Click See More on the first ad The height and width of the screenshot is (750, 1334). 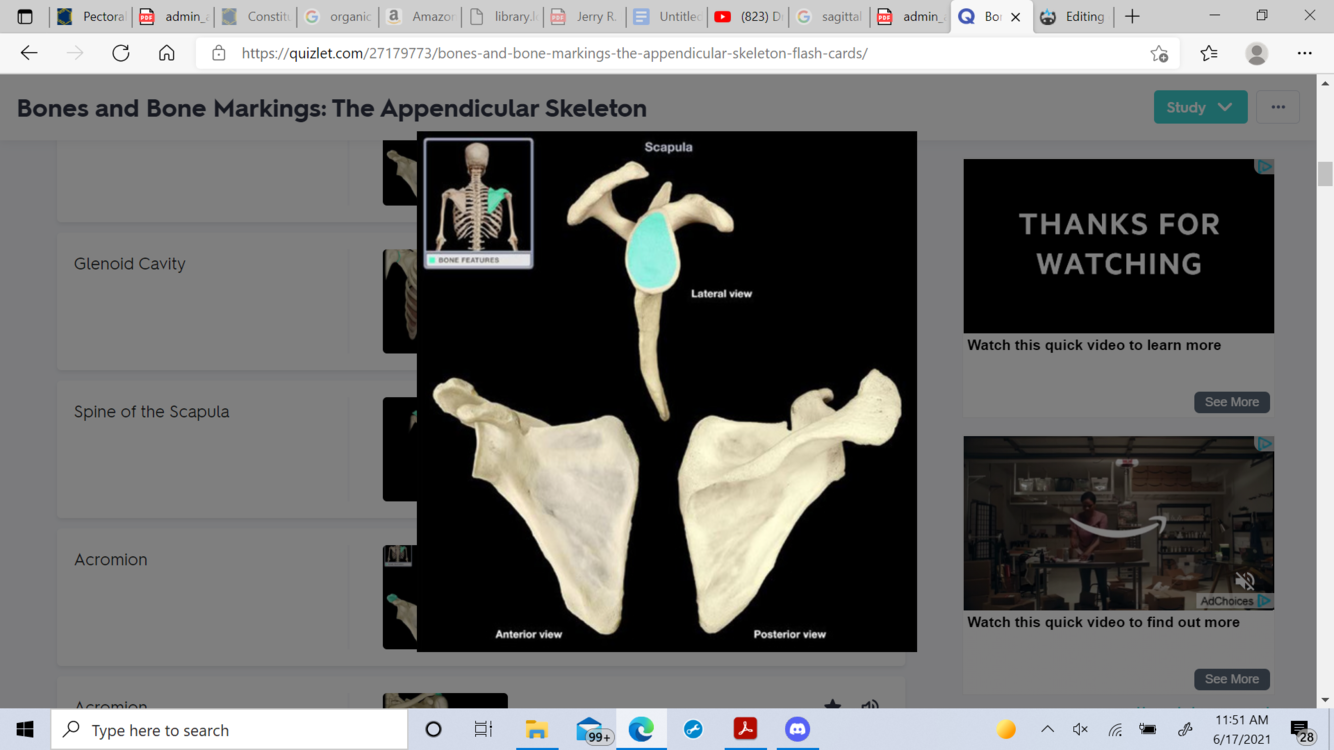point(1232,402)
